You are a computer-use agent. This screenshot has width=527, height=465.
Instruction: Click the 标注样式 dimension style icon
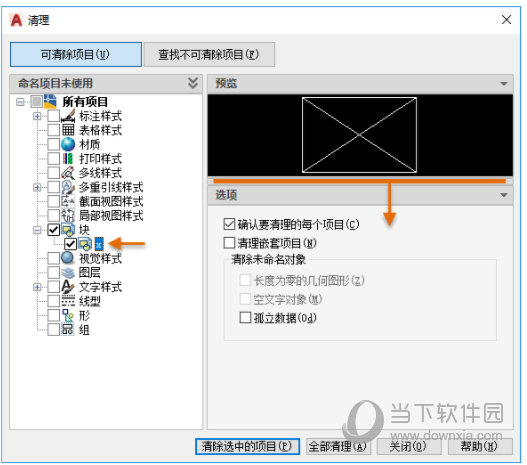pyautogui.click(x=68, y=116)
